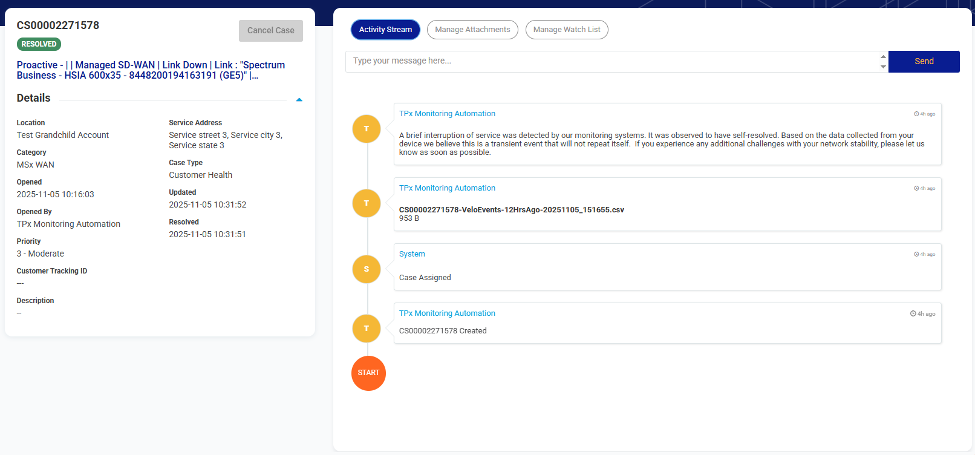Click the clock icon on the Case Created entry

[x=912, y=314]
